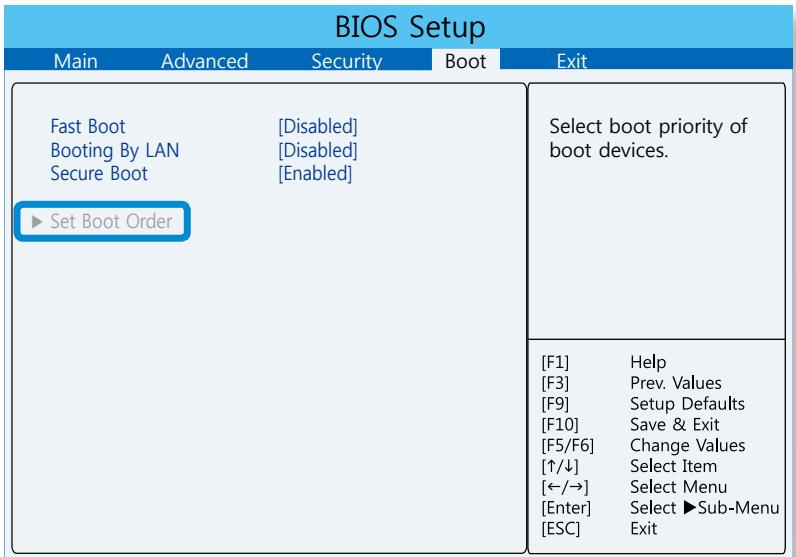Toggle the Fast Boot [Disabled] value
Image resolution: width=796 pixels, height=557 pixels.
(x=317, y=128)
